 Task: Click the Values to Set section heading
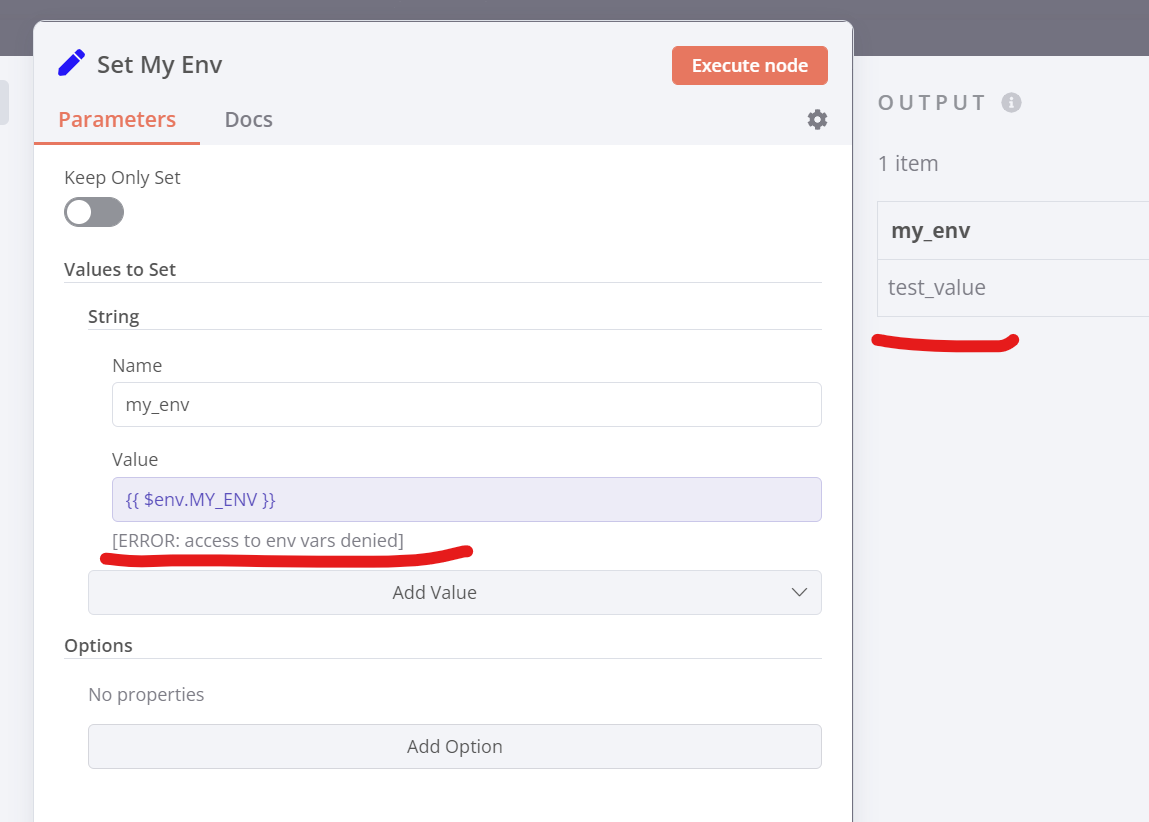[x=120, y=269]
